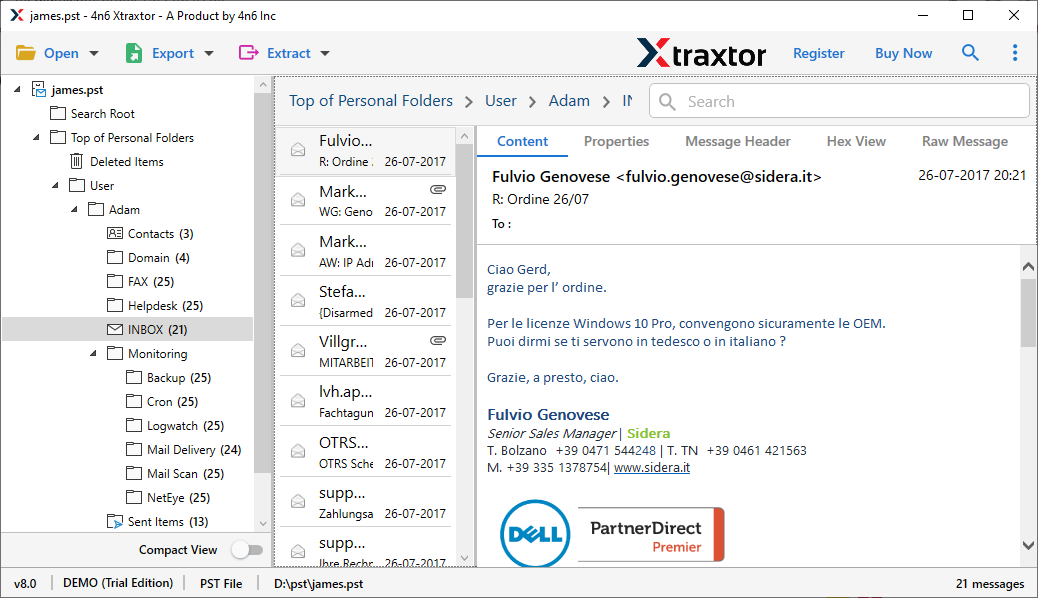Select Contacts using its address book icon
The height and width of the screenshot is (598, 1038).
pos(114,233)
